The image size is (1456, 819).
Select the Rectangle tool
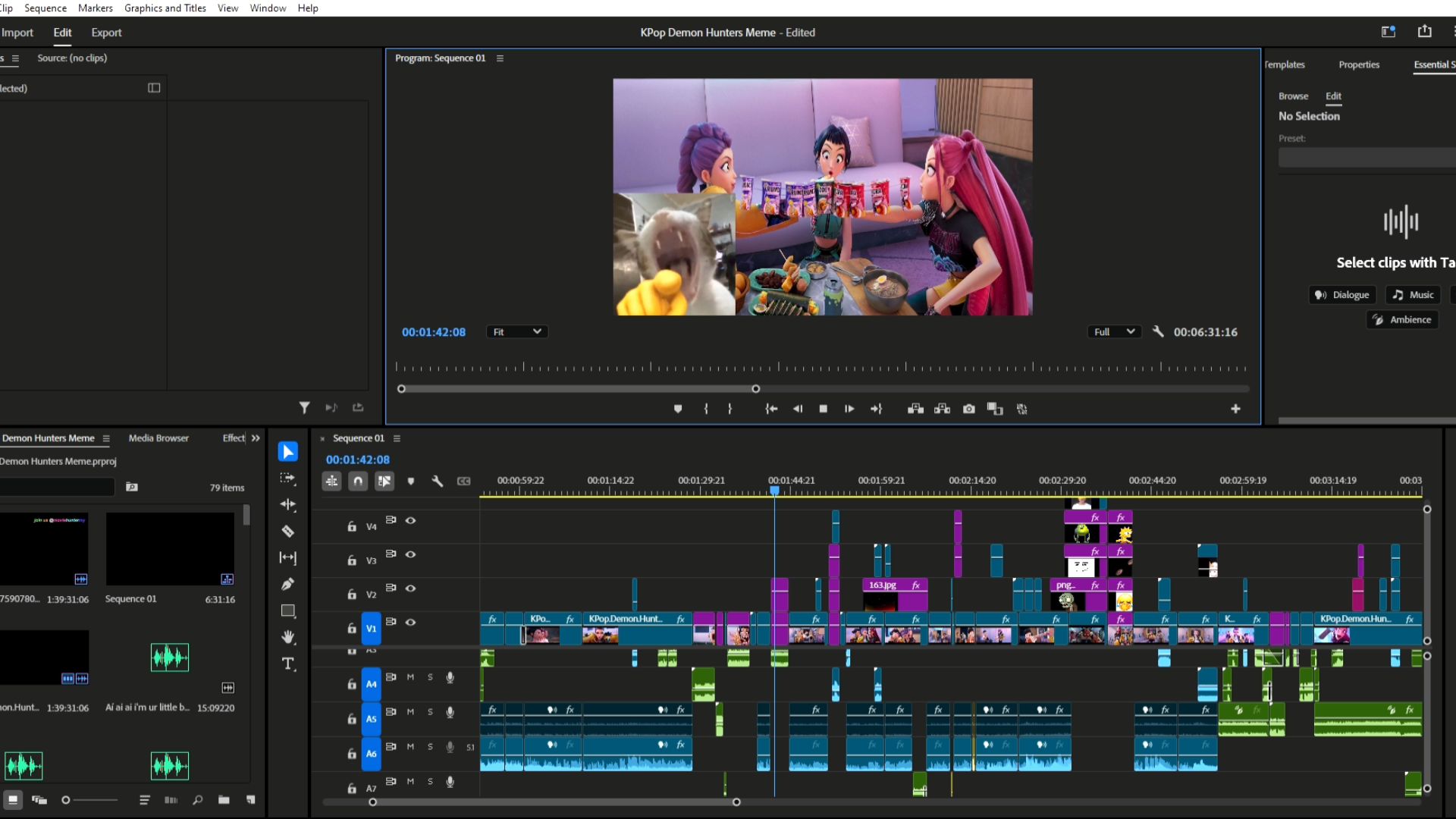click(287, 610)
